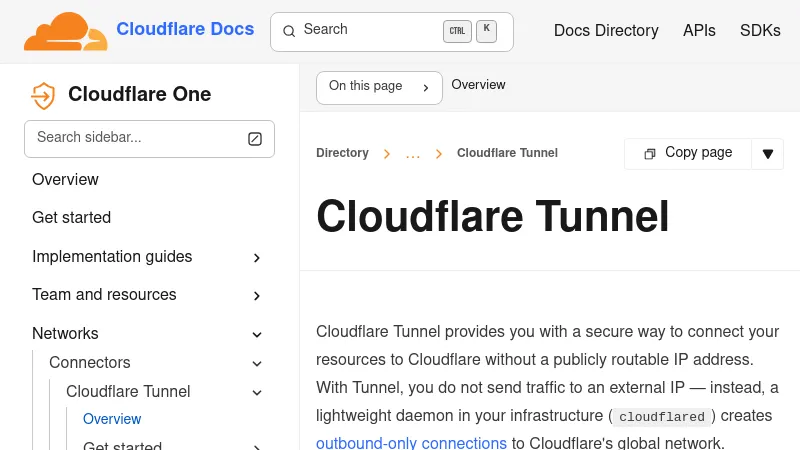Click the Search sidebar input field
Viewport: 800px width, 450px height.
[135, 138]
